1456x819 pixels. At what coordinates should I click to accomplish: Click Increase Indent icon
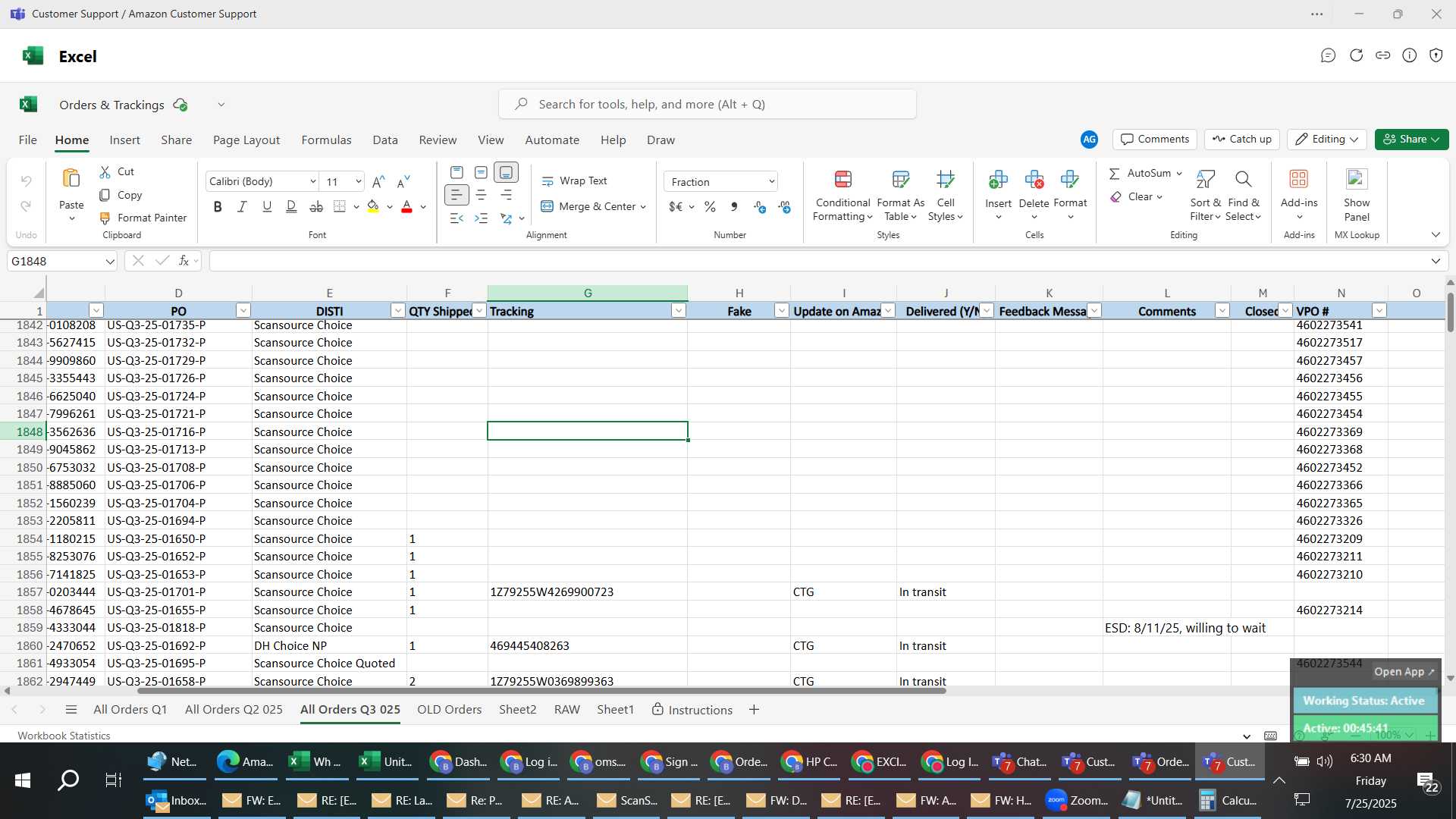tap(481, 218)
